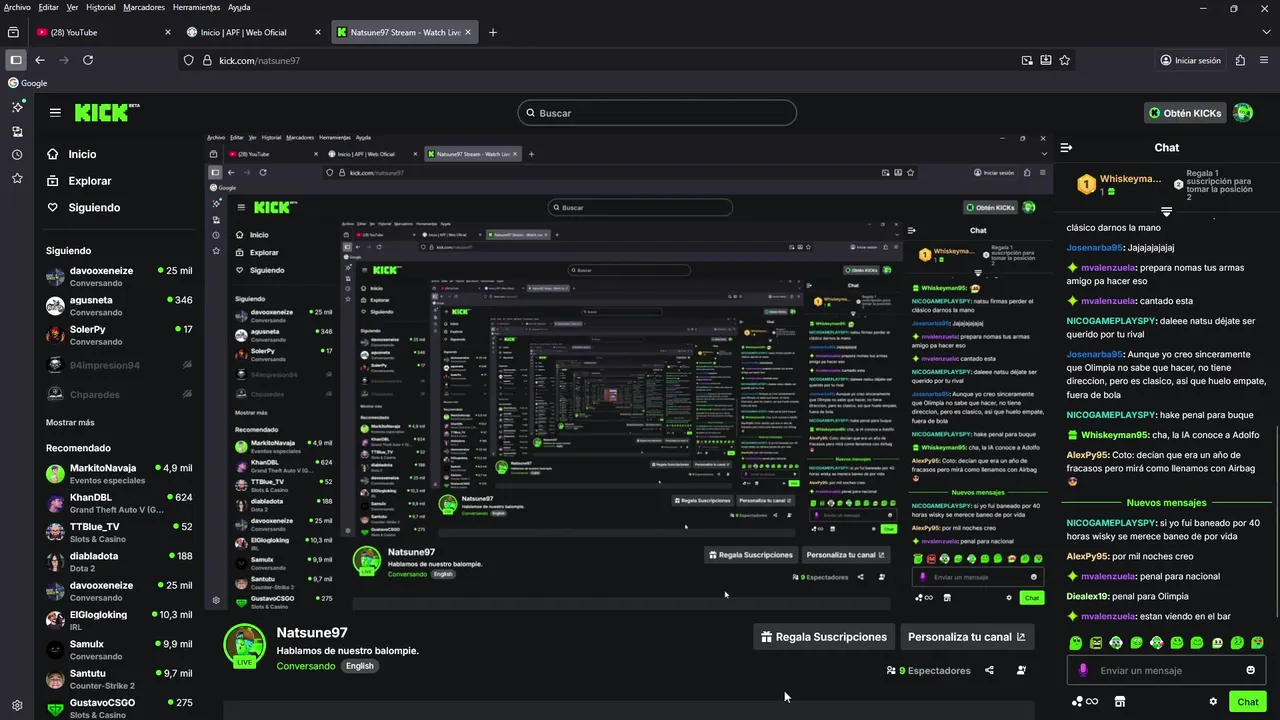Open Firefox View icon left of YouTube tab
This screenshot has width=1280, height=720.
(x=13, y=32)
